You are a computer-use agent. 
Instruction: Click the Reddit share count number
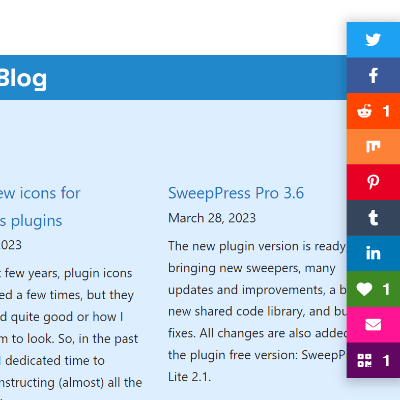click(386, 111)
